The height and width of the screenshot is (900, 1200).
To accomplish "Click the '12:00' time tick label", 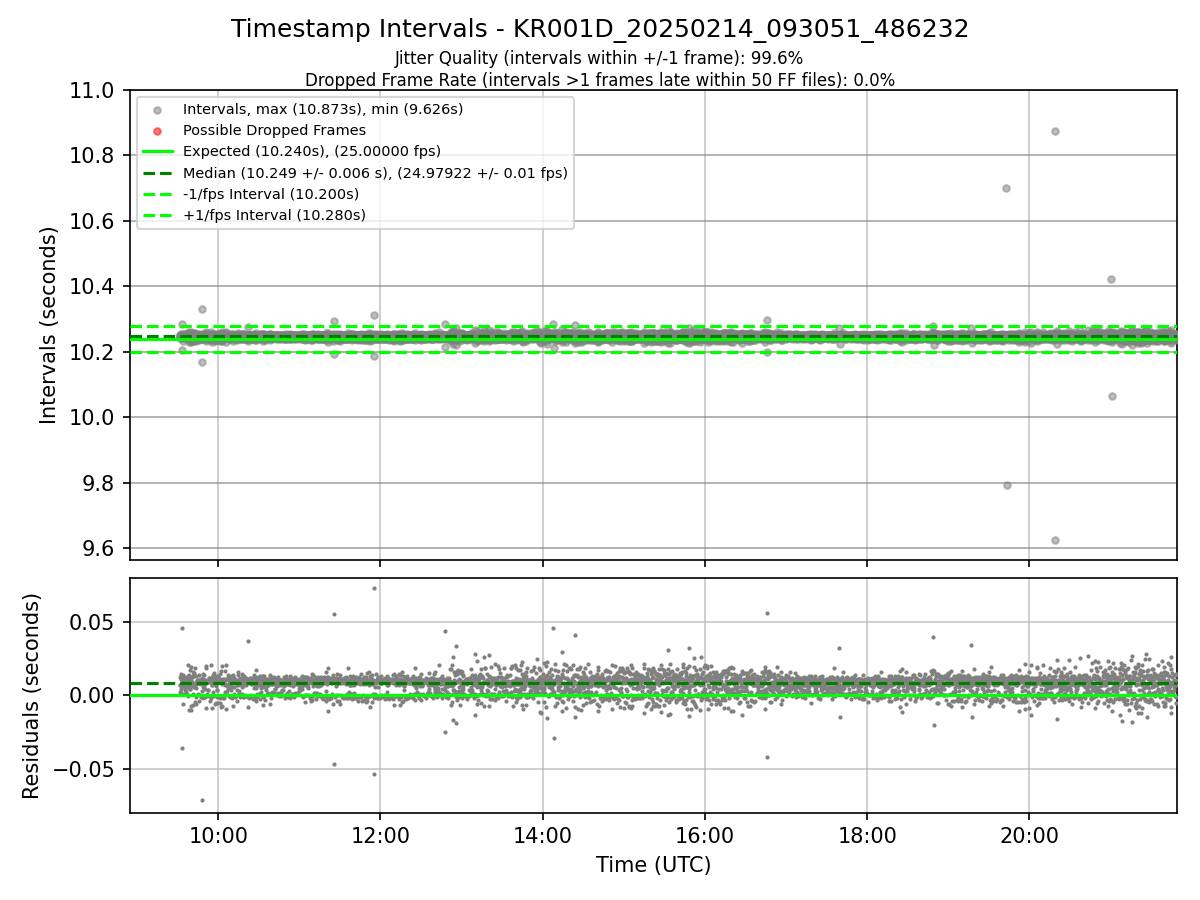I will tap(380, 836).
